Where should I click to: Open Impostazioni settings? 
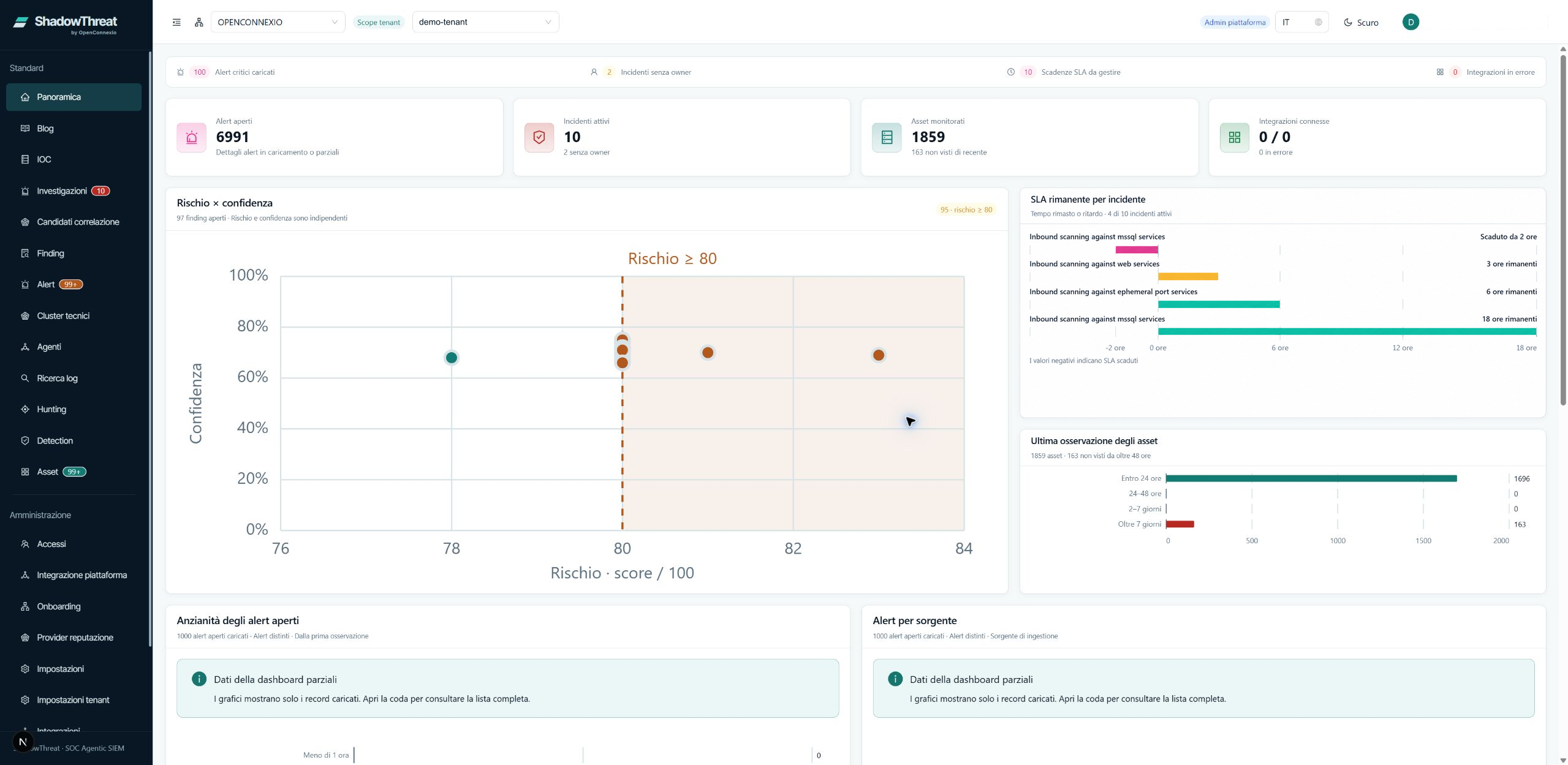74,669
